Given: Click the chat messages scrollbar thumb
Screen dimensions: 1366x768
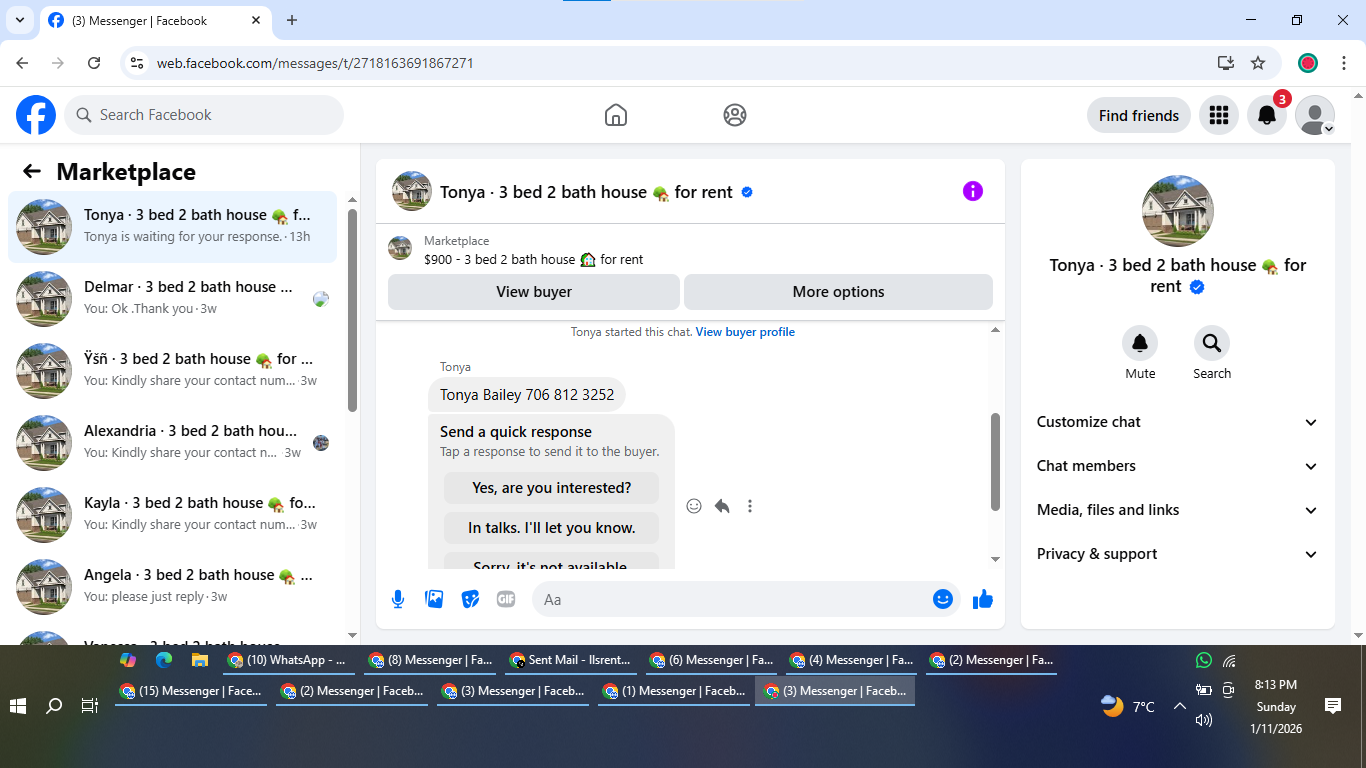Looking at the screenshot, I should [995, 462].
